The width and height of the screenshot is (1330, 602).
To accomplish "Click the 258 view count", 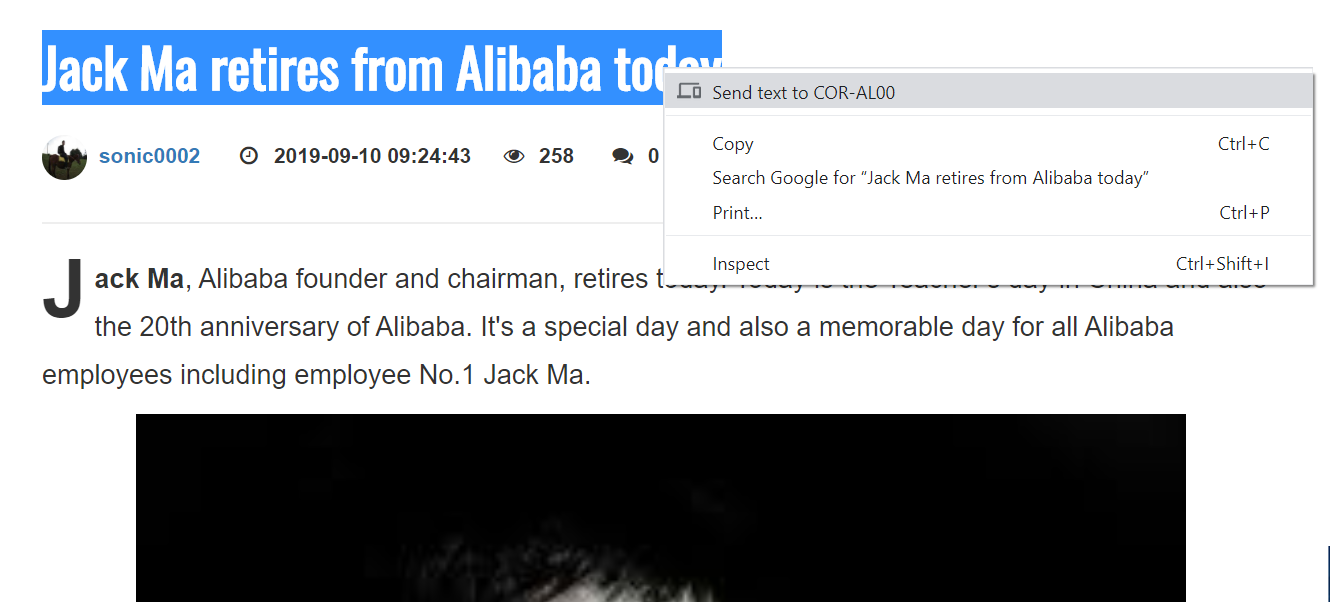I will pyautogui.click(x=556, y=156).
